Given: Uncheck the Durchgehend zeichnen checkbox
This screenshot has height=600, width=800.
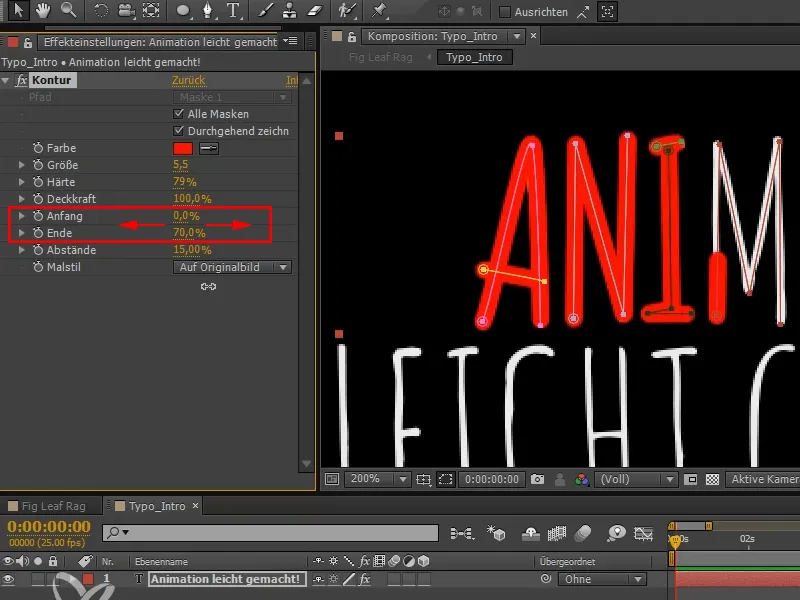Looking at the screenshot, I should [179, 131].
